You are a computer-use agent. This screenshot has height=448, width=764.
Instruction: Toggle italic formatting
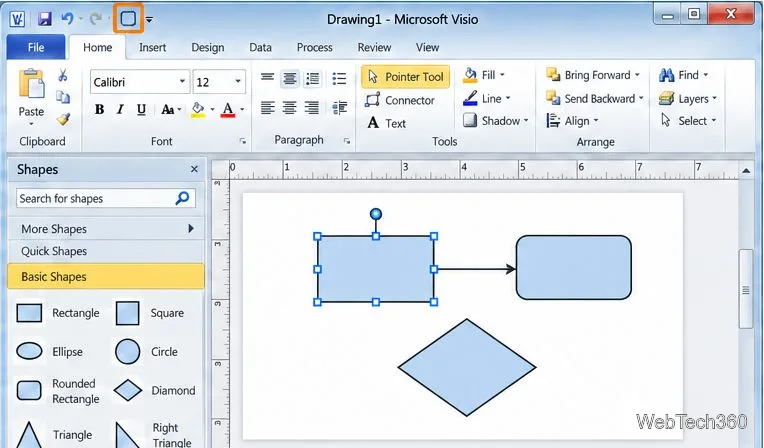click(120, 109)
